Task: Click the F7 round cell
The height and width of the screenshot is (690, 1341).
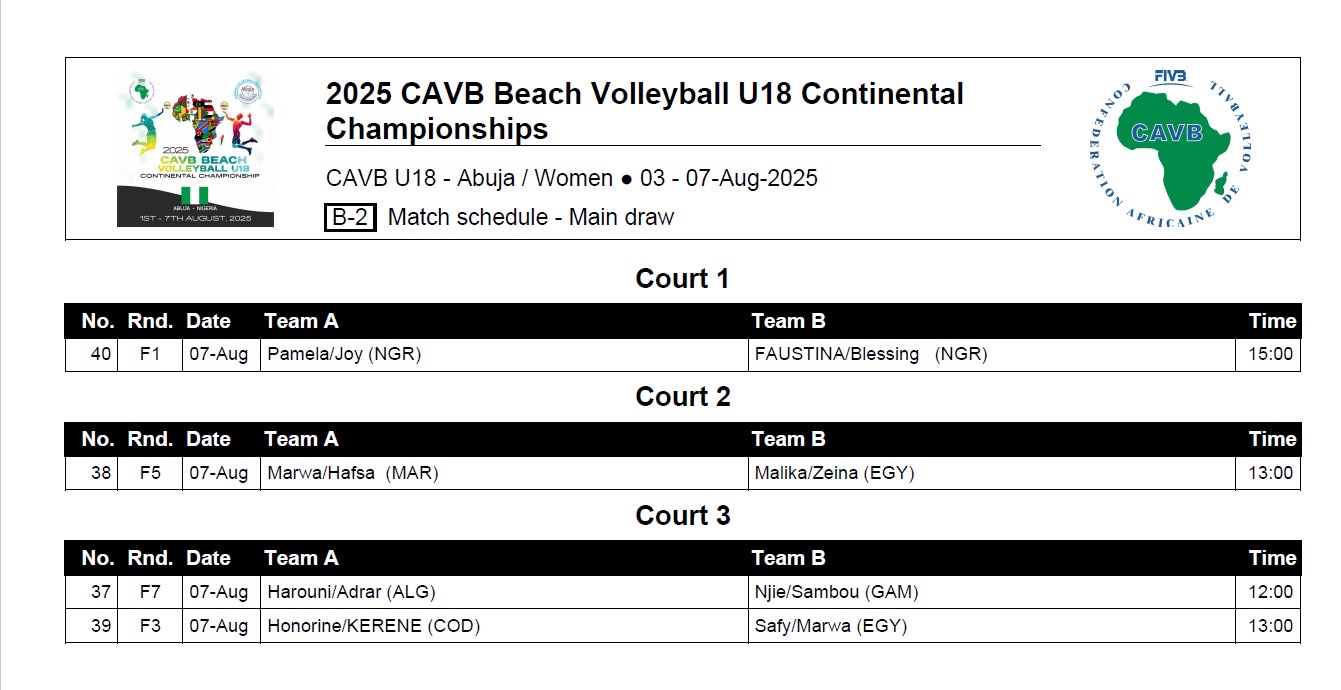Action: tap(150, 592)
